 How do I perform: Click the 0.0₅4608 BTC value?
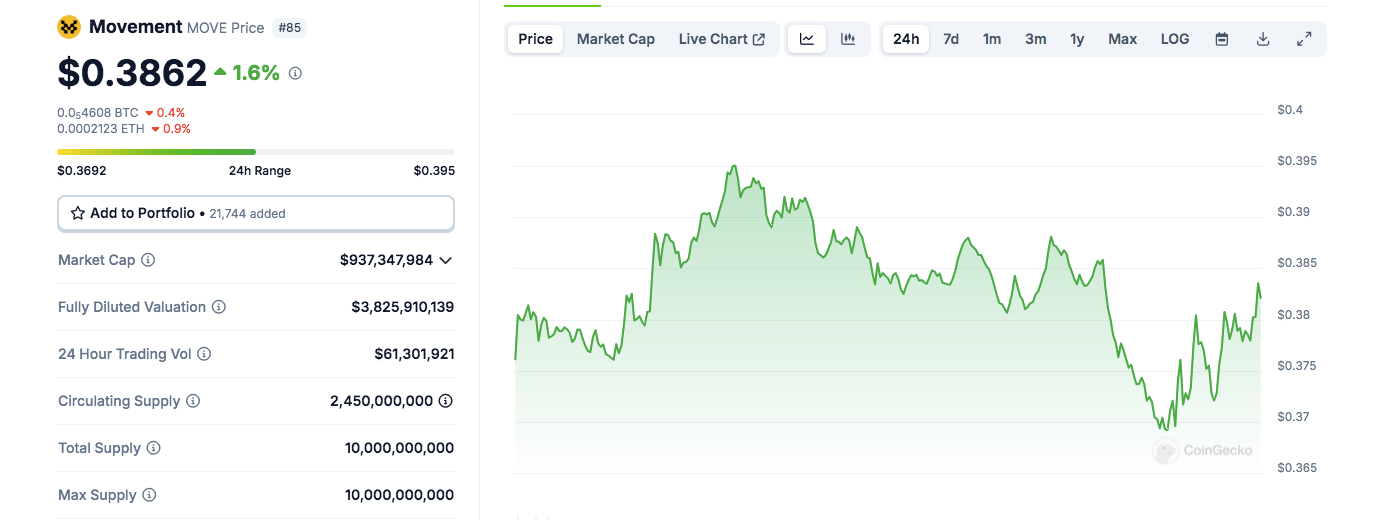(98, 113)
